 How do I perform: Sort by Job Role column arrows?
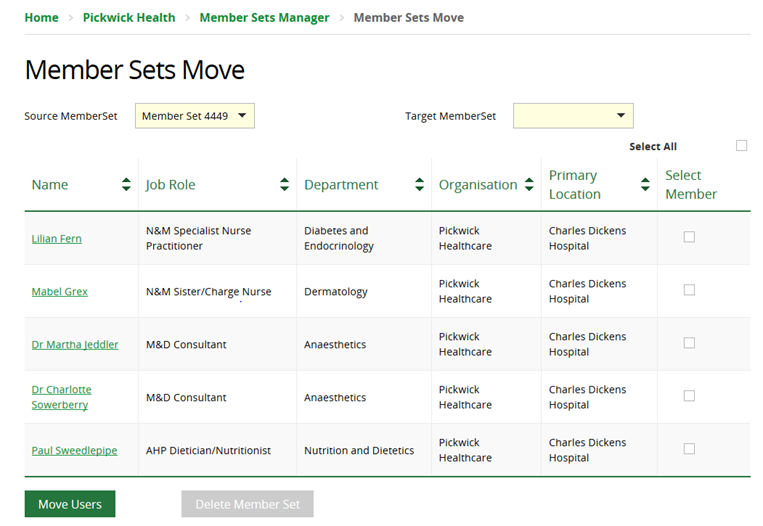(x=284, y=184)
